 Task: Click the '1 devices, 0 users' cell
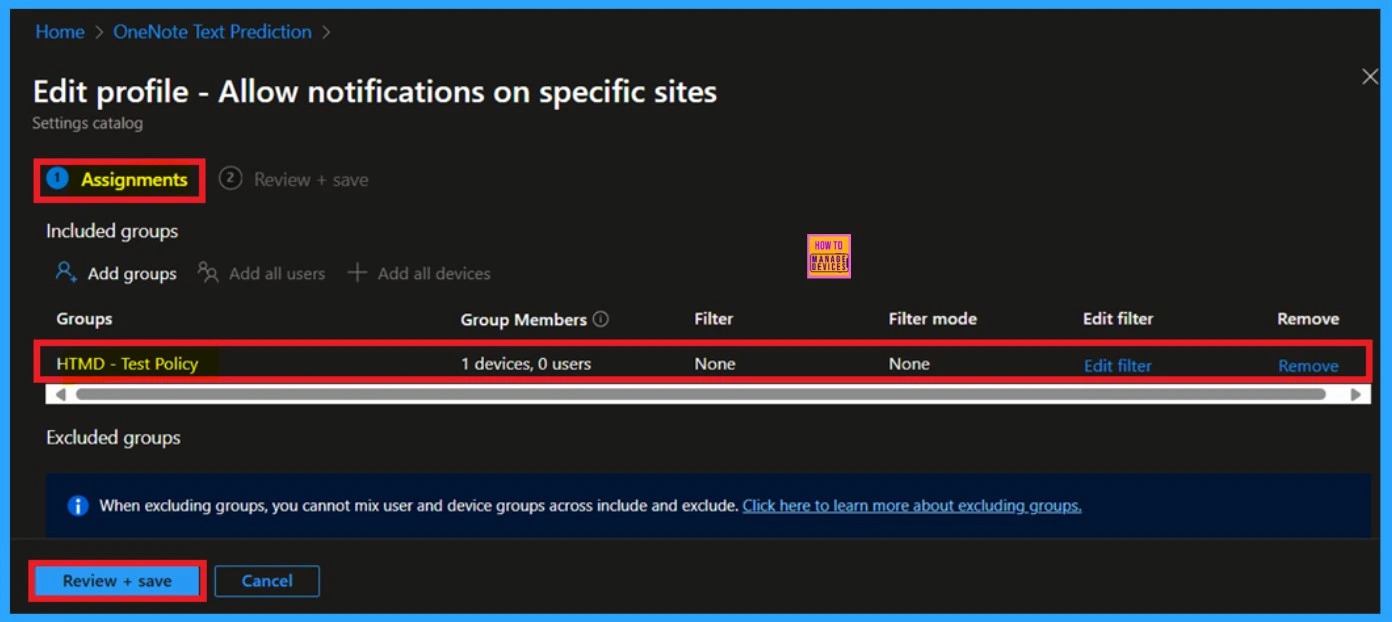coord(526,364)
